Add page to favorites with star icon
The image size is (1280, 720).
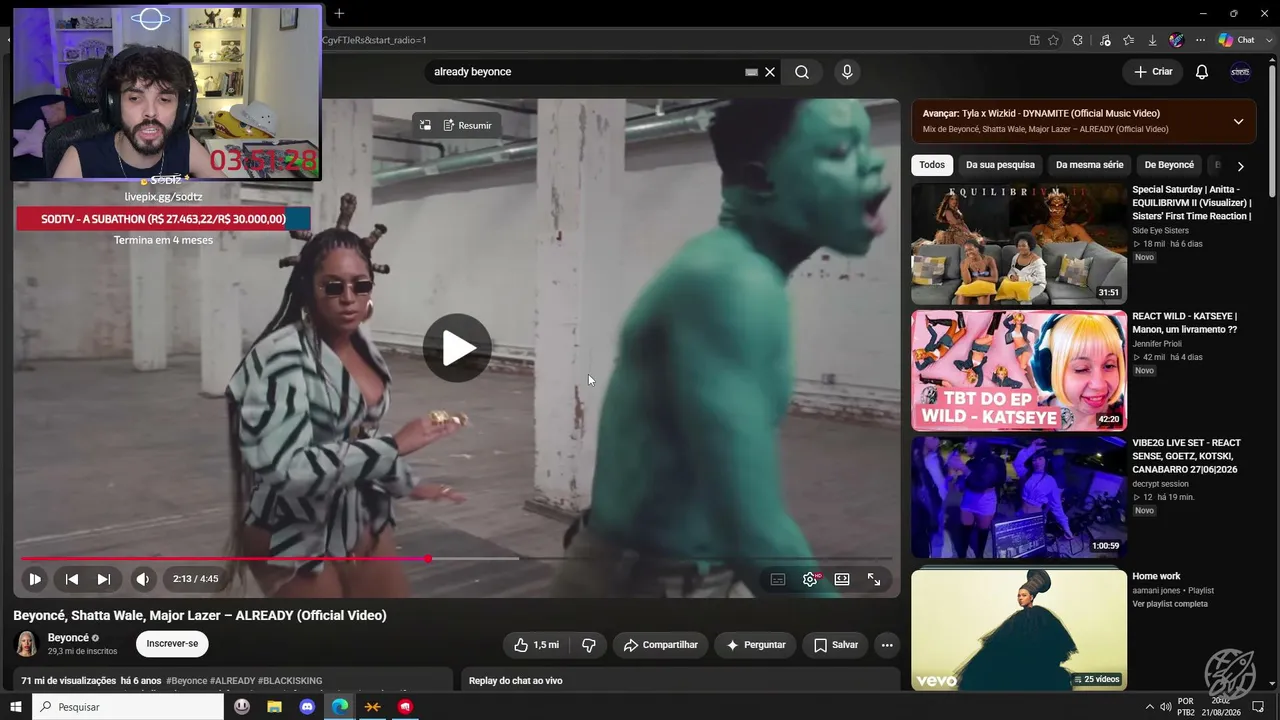click(1053, 40)
